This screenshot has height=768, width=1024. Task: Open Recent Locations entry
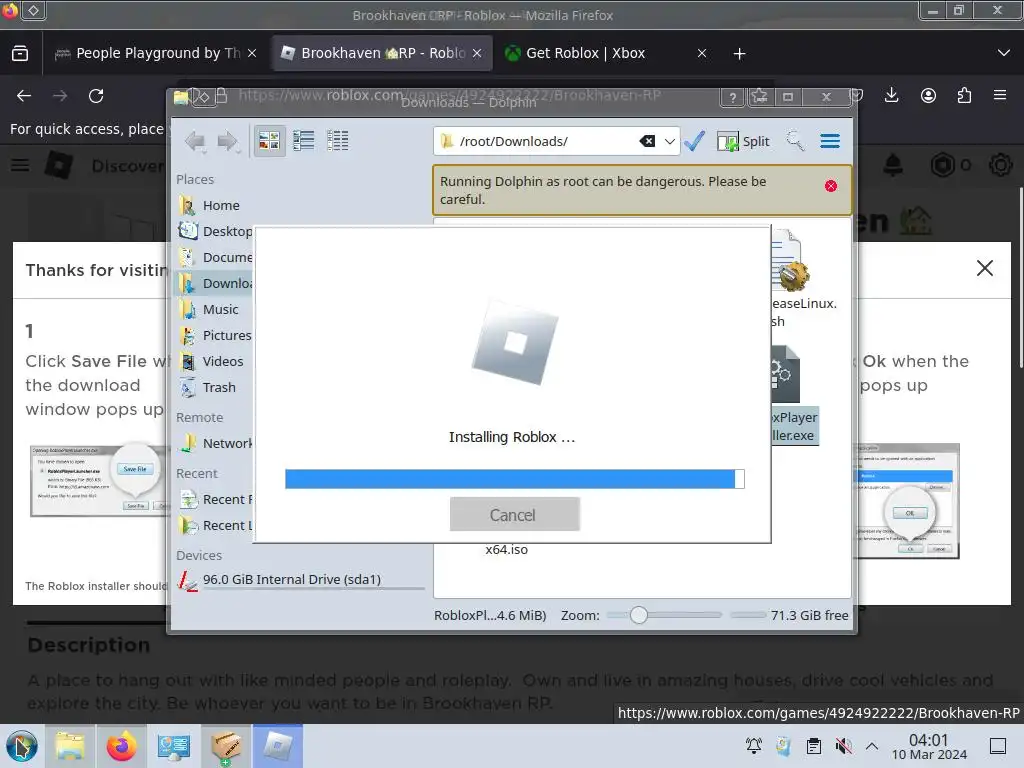click(x=215, y=526)
